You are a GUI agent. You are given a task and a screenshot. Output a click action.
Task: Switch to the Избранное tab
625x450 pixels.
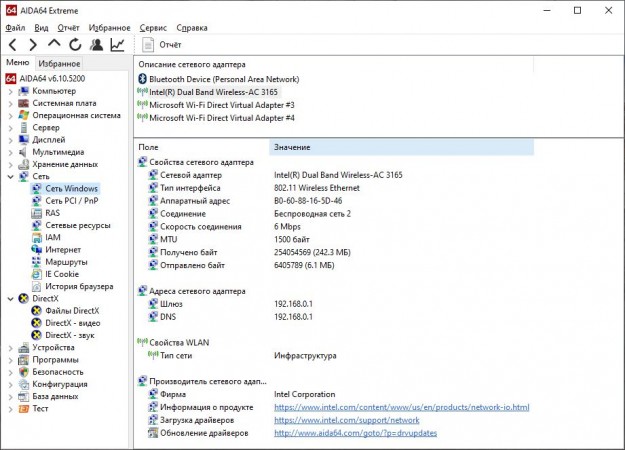pos(59,63)
